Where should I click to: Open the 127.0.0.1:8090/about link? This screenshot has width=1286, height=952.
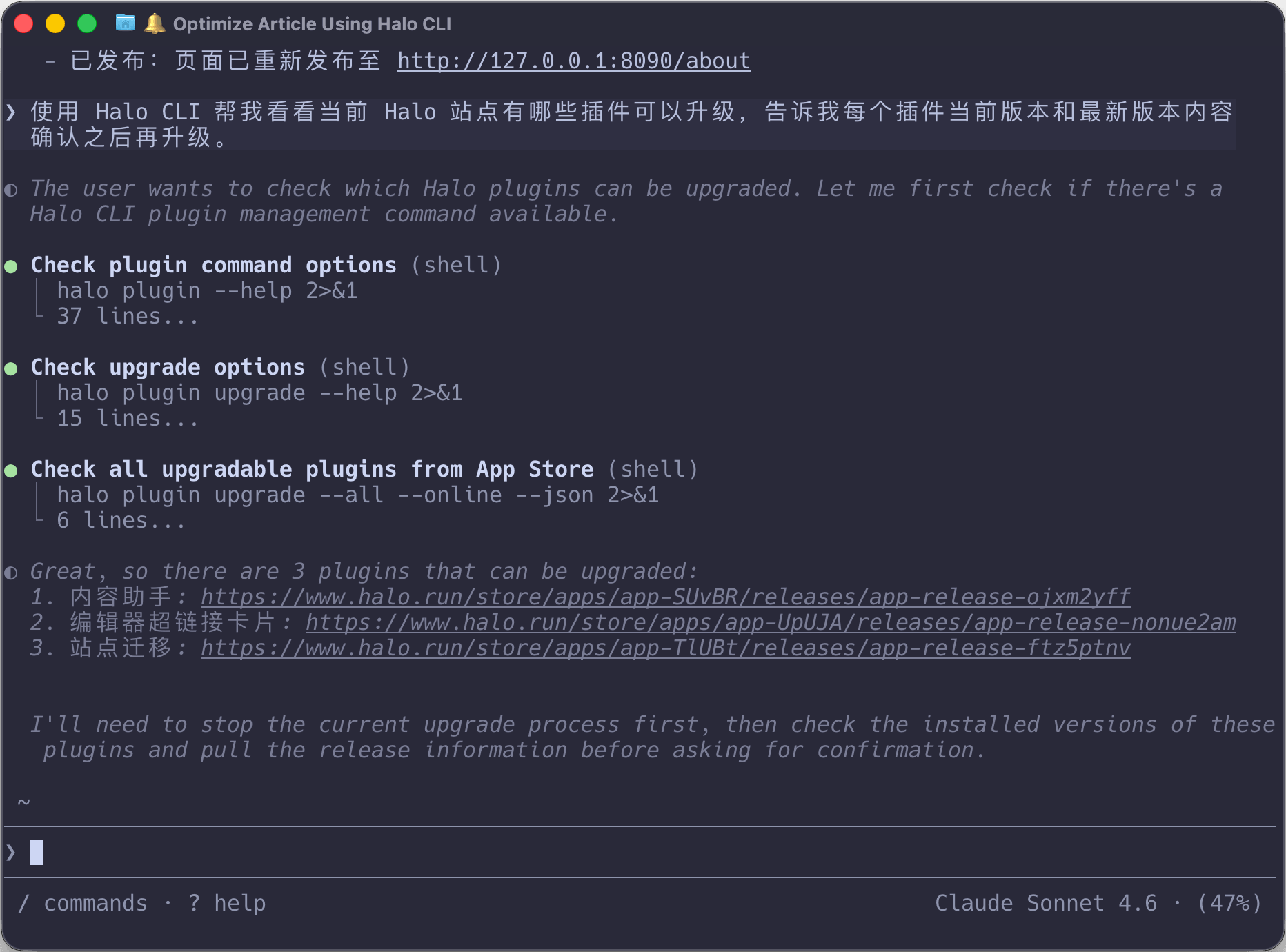pyautogui.click(x=573, y=61)
